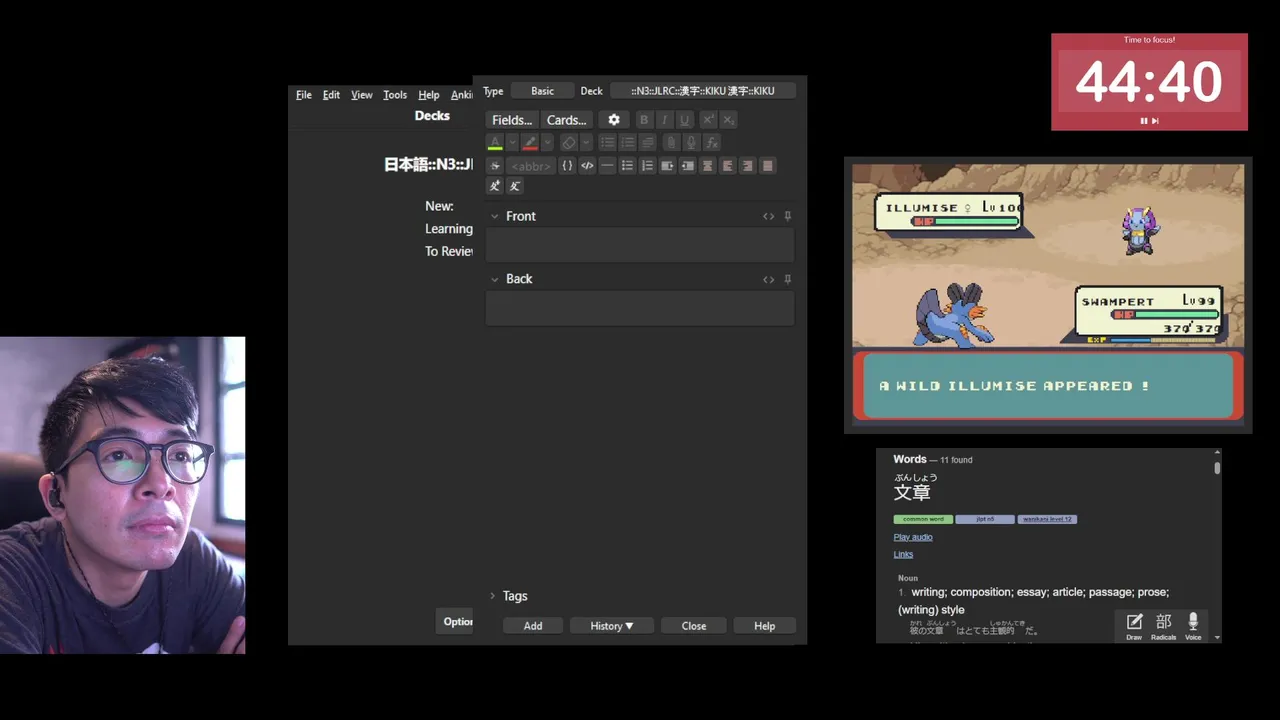Click the Close button in Add dialog
1280x720 pixels.
[x=694, y=626]
